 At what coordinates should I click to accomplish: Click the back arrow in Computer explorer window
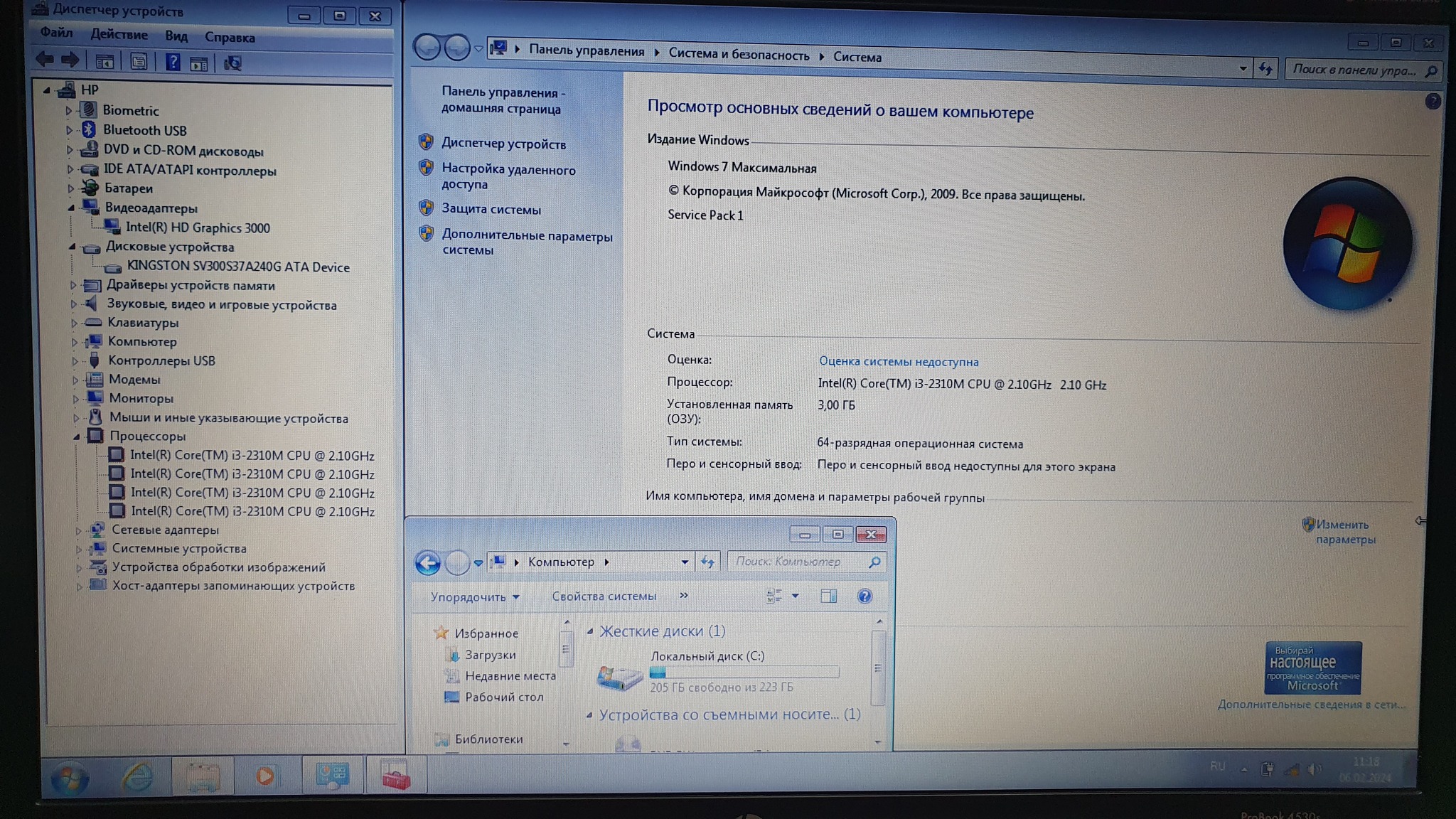pyautogui.click(x=427, y=563)
